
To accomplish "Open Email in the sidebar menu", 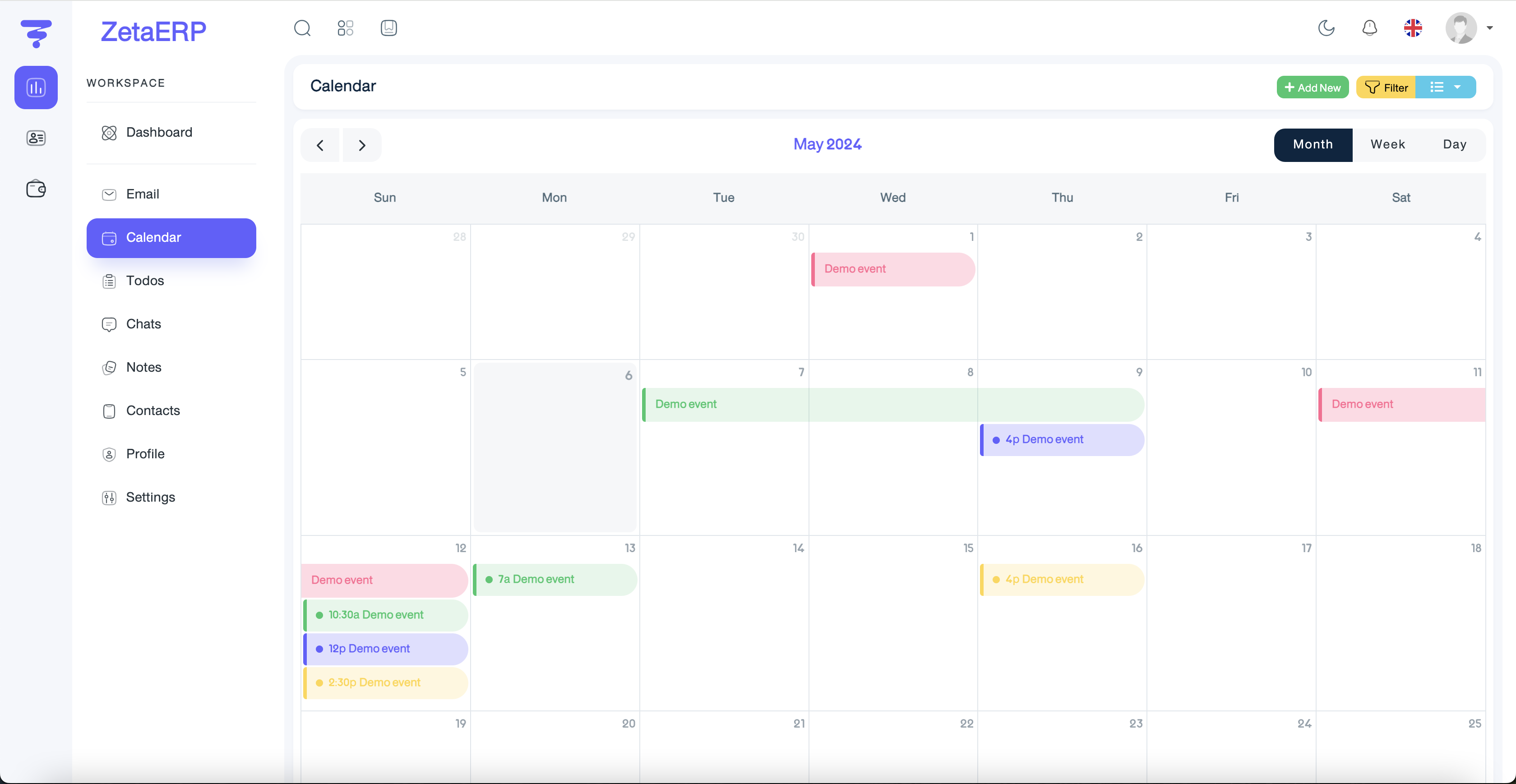I will (x=143, y=194).
